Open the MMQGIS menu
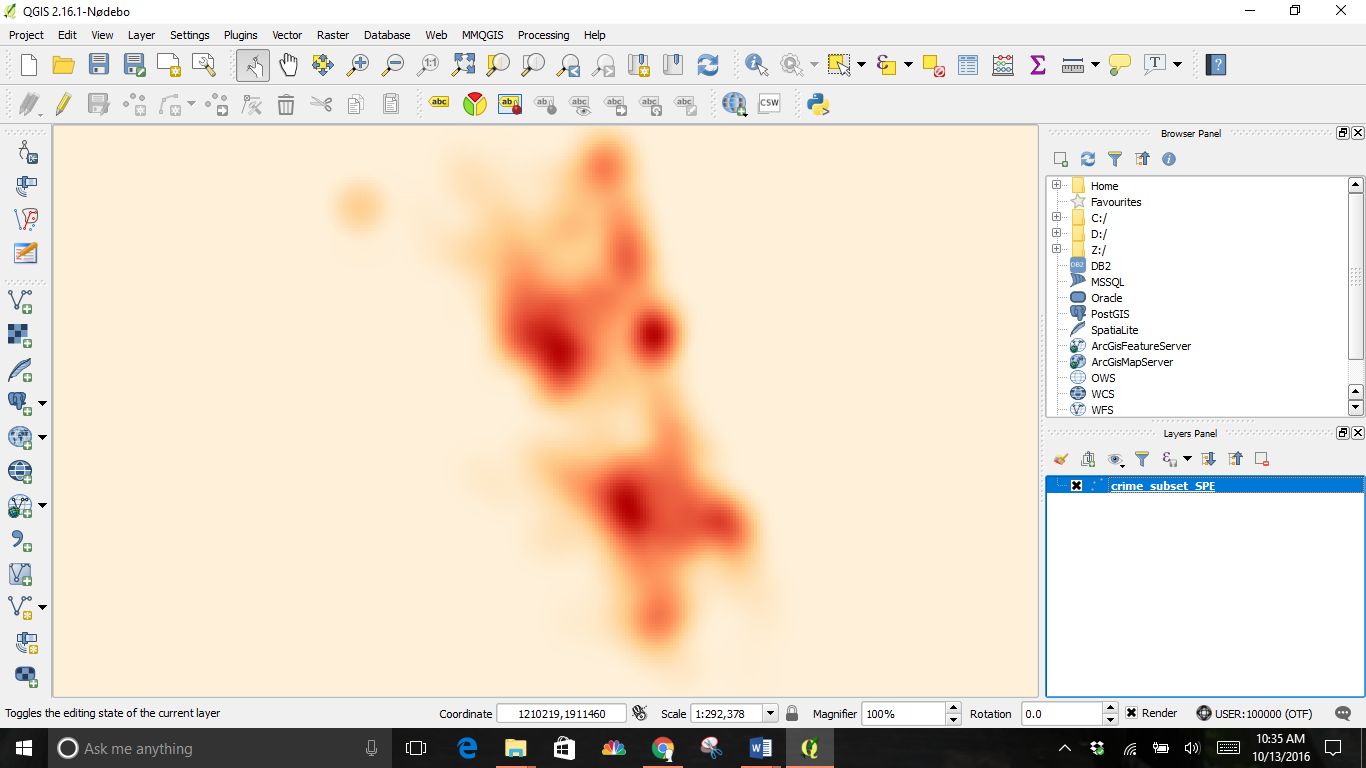1366x768 pixels. [x=482, y=35]
